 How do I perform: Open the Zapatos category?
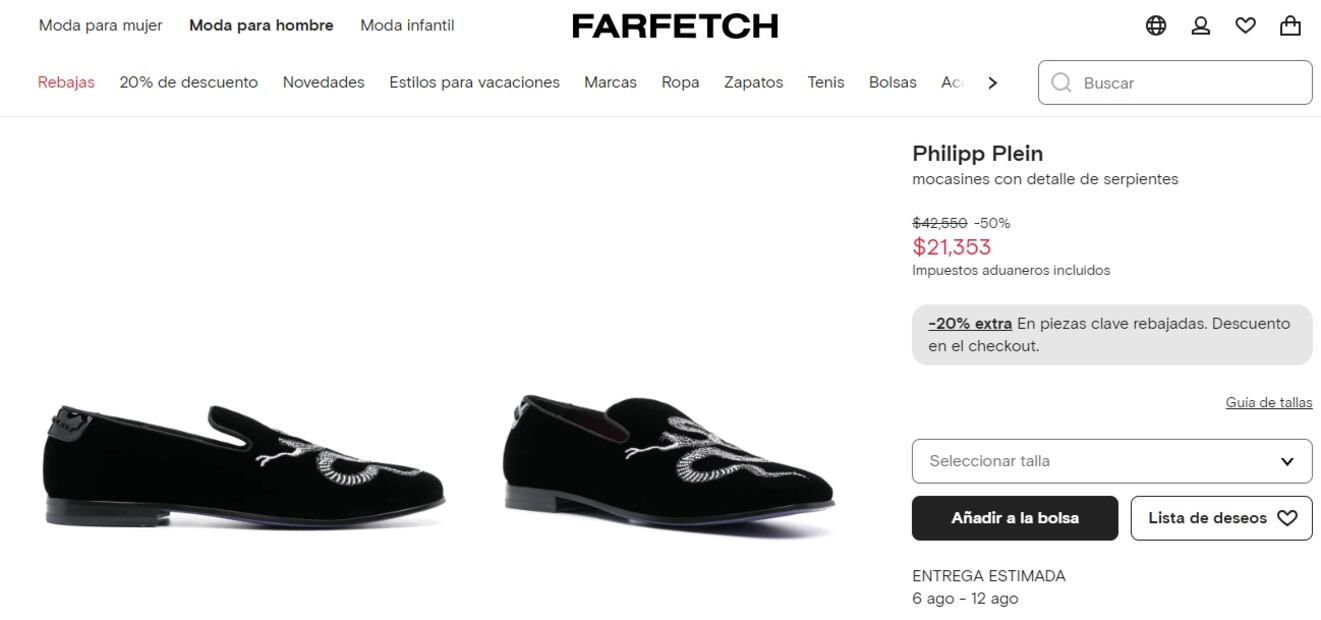753,83
